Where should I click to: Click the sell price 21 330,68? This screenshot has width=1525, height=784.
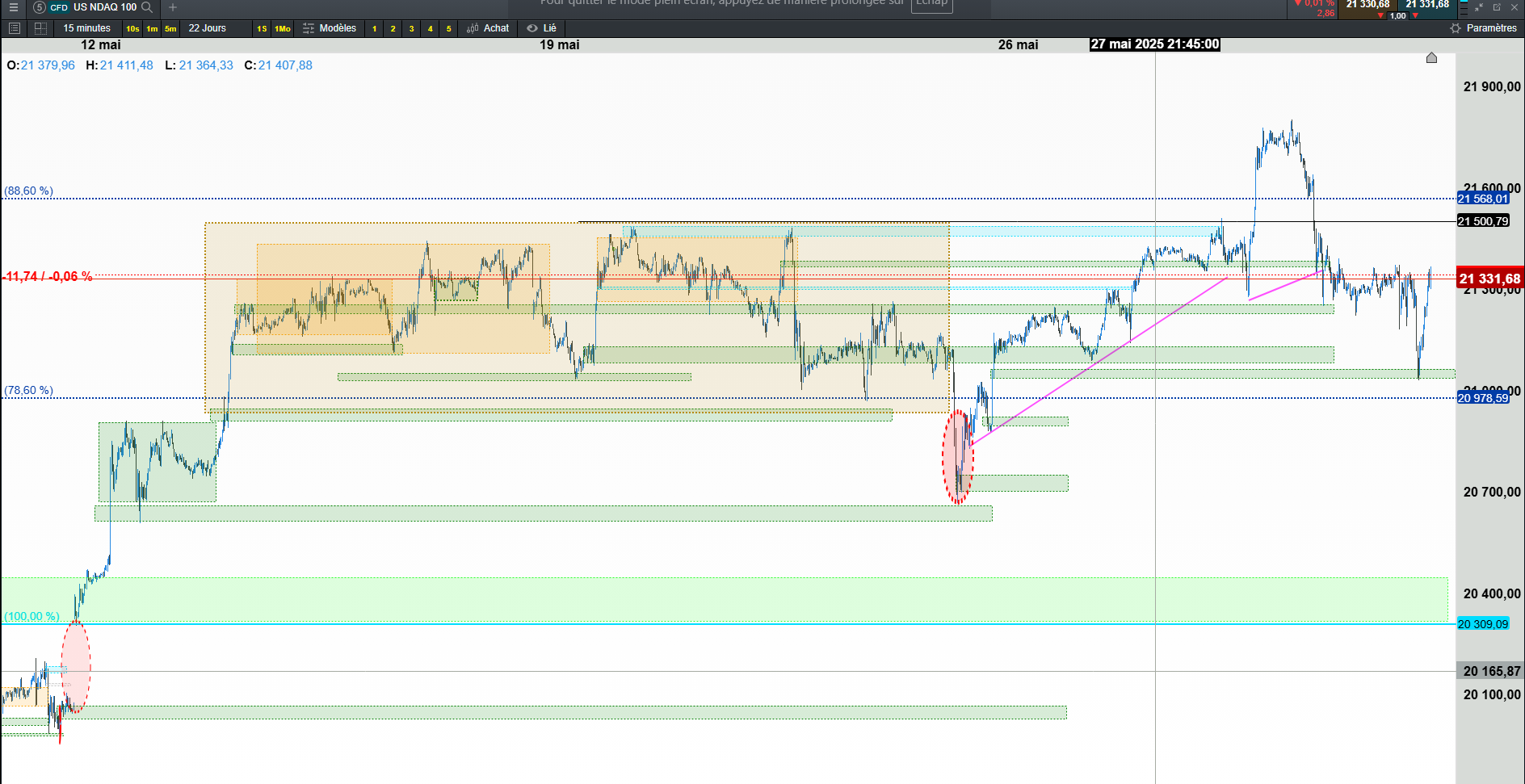(1367, 5)
